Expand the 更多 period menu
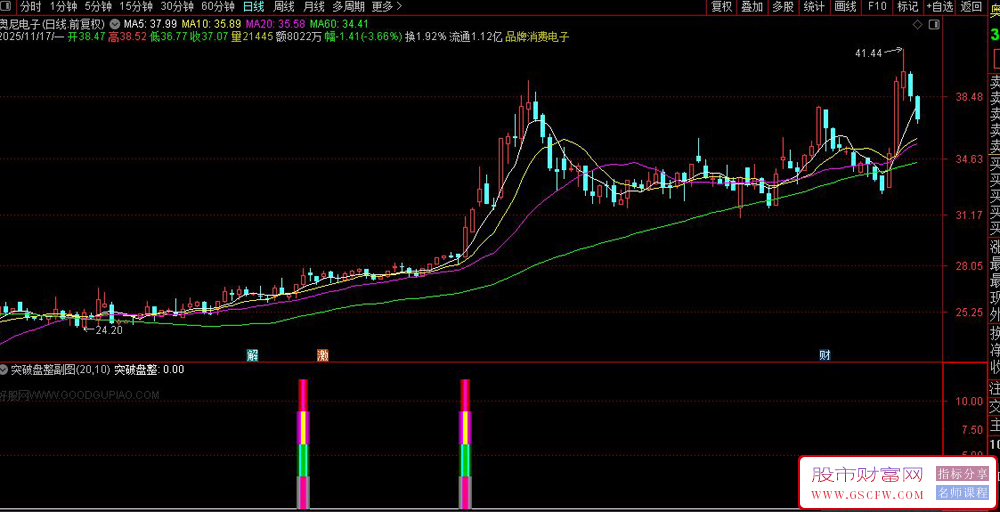Viewport: 1000px width, 512px height. (386, 7)
